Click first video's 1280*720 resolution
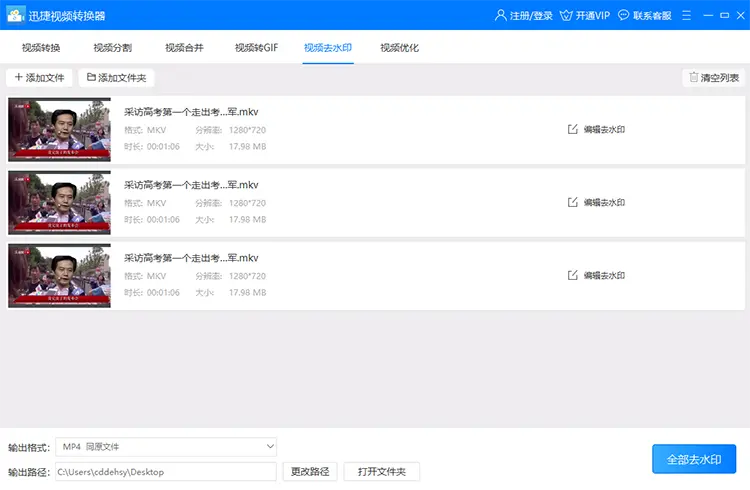Screen dimensions: 750x490 (x=247, y=130)
